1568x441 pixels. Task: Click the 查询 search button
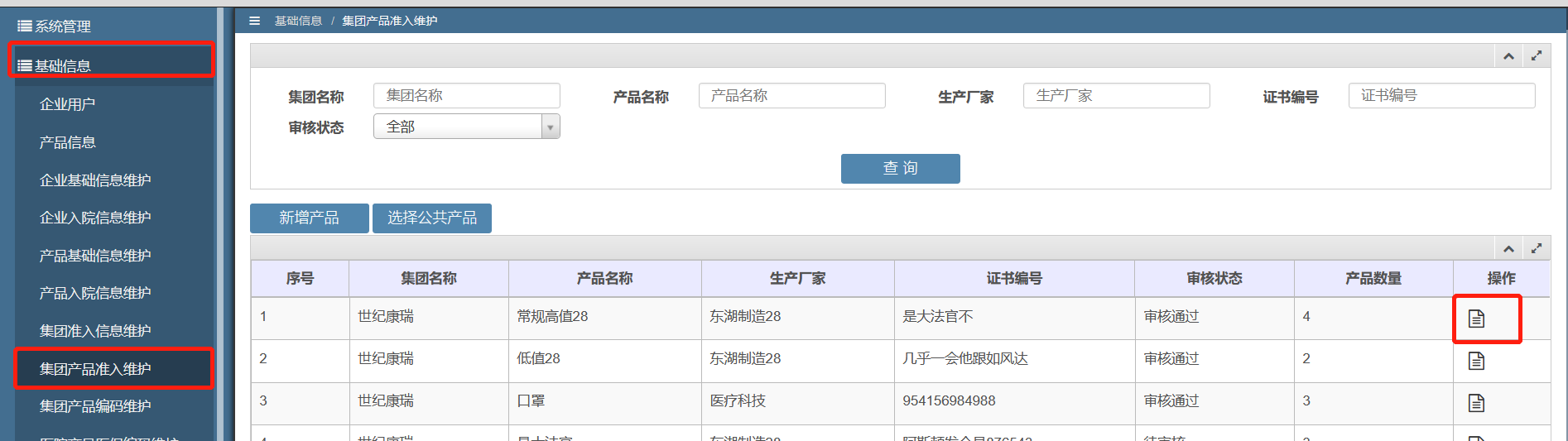pyautogui.click(x=901, y=169)
